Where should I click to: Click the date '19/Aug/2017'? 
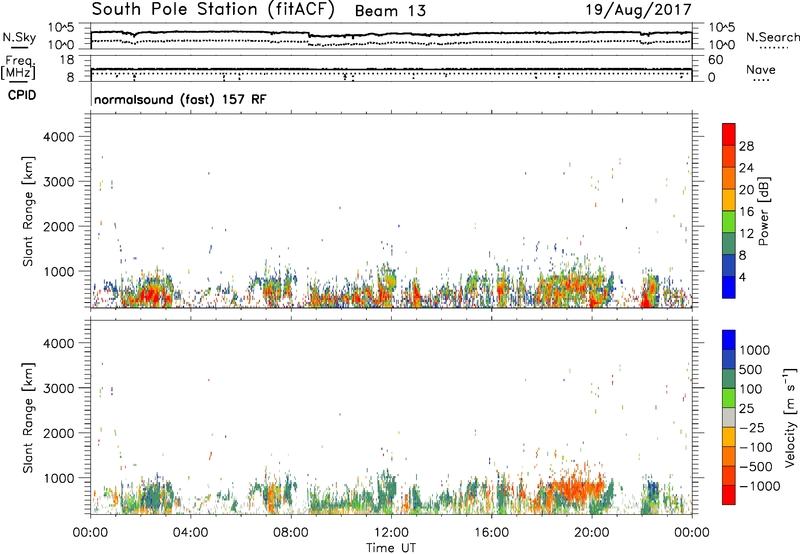[638, 10]
